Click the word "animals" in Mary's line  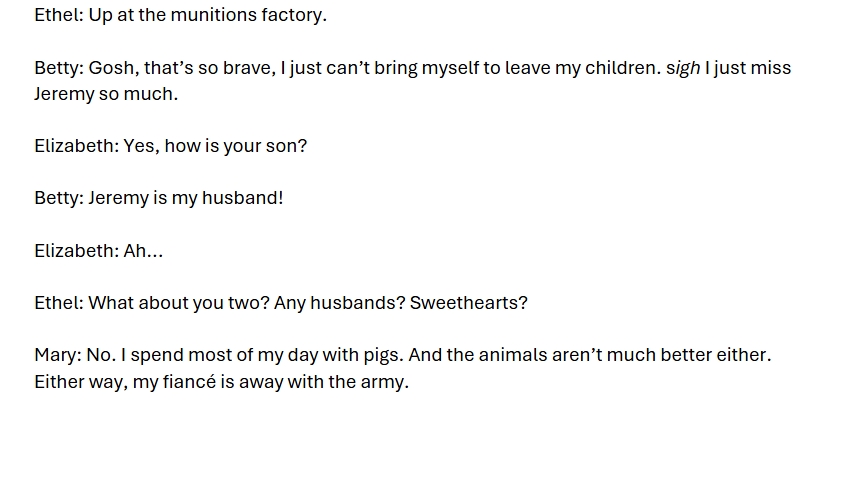pyautogui.click(x=514, y=355)
